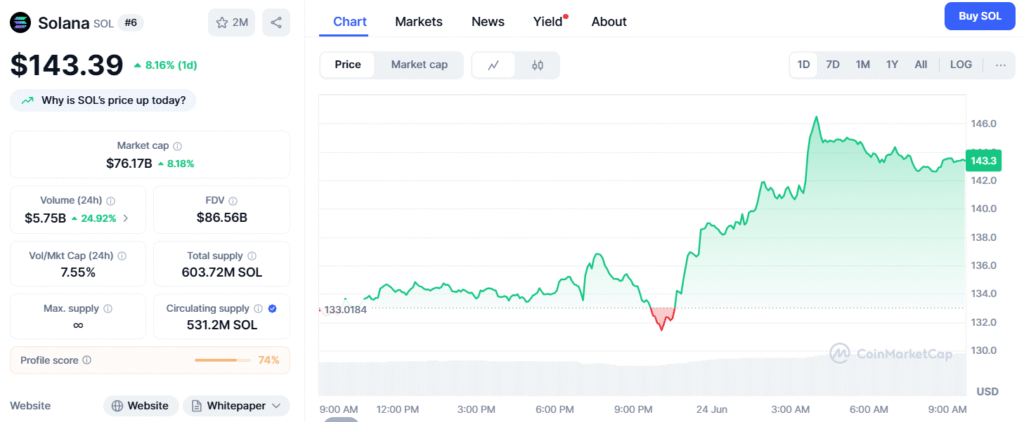Open the Website link button

141,406
